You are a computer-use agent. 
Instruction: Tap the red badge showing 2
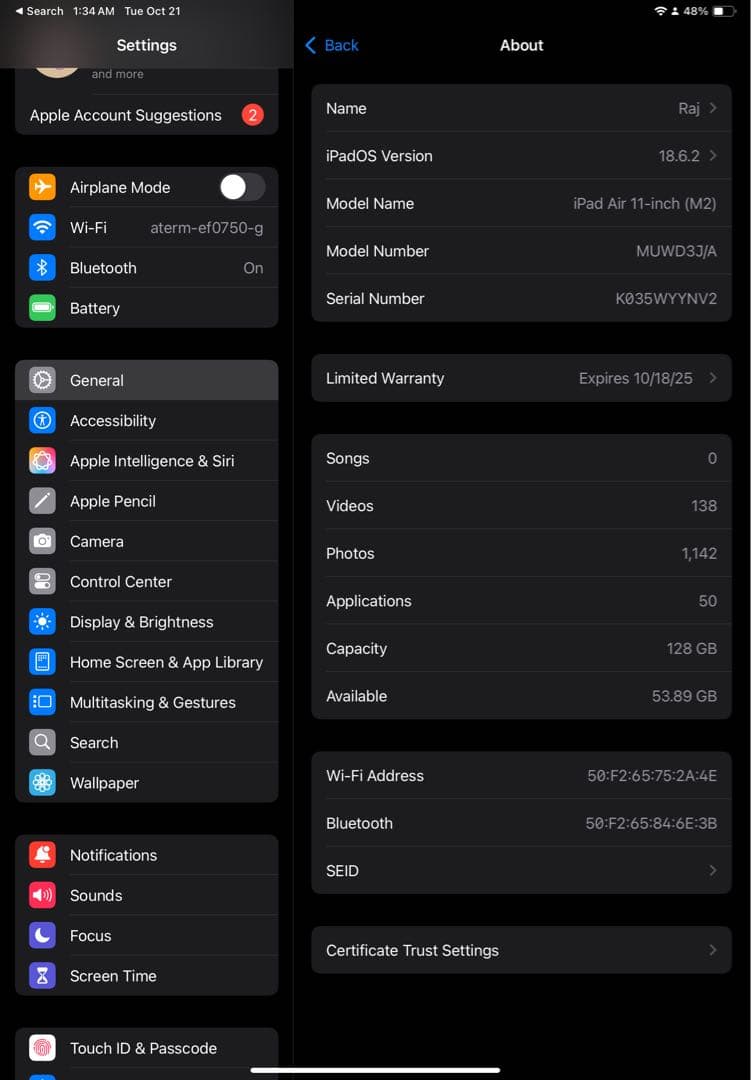click(x=253, y=115)
